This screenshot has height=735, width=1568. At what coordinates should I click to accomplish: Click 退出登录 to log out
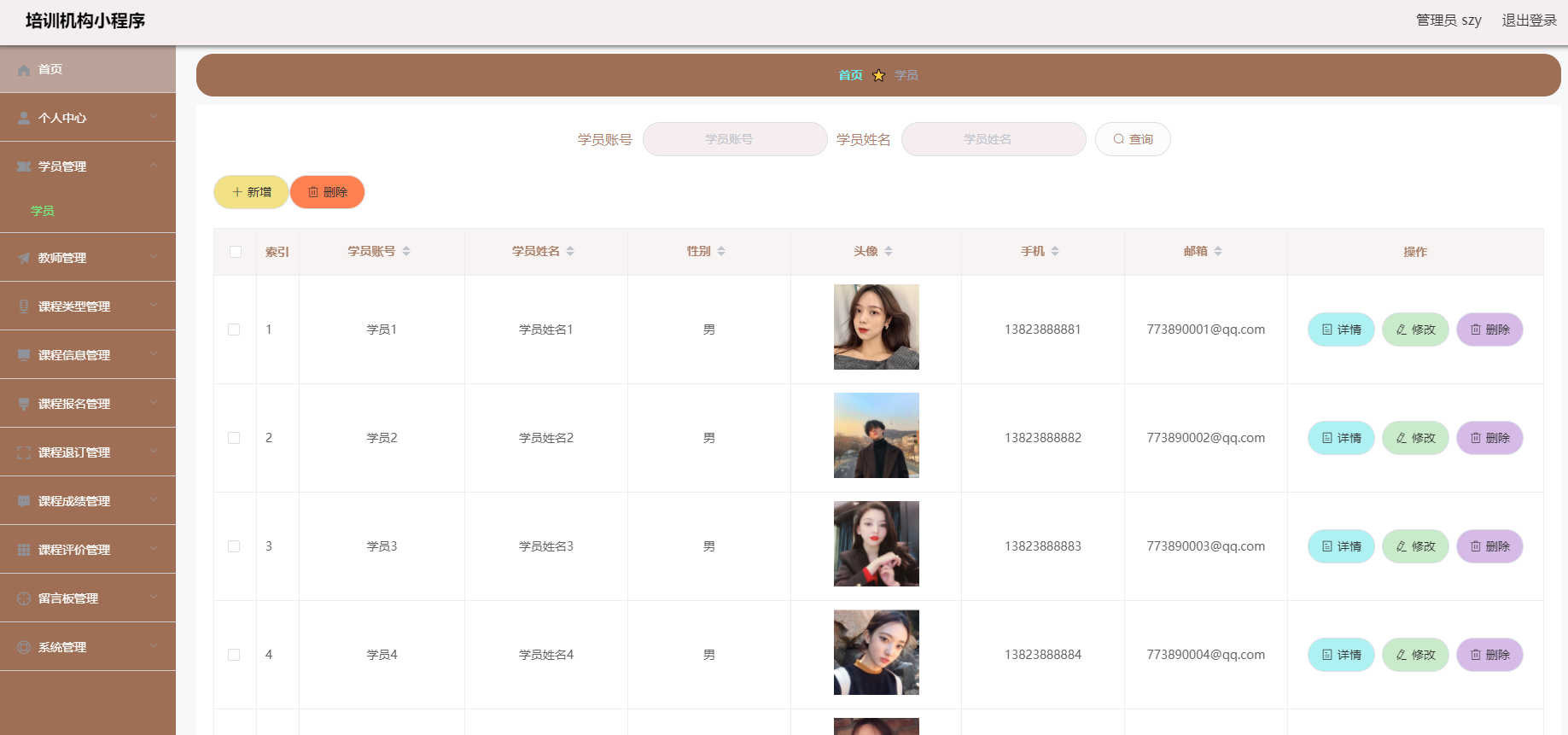click(1529, 20)
